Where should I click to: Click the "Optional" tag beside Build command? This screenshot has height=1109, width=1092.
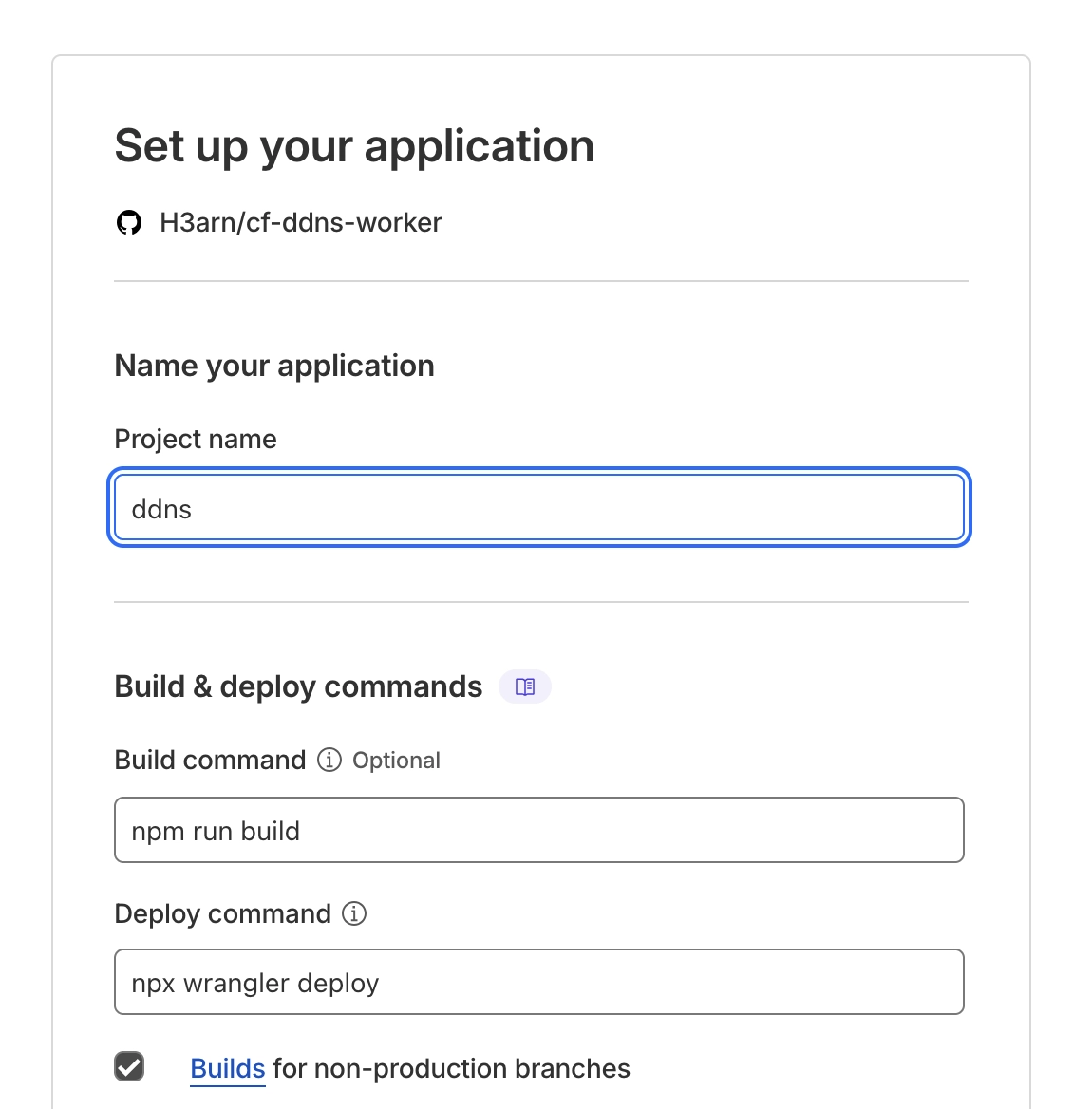[396, 761]
